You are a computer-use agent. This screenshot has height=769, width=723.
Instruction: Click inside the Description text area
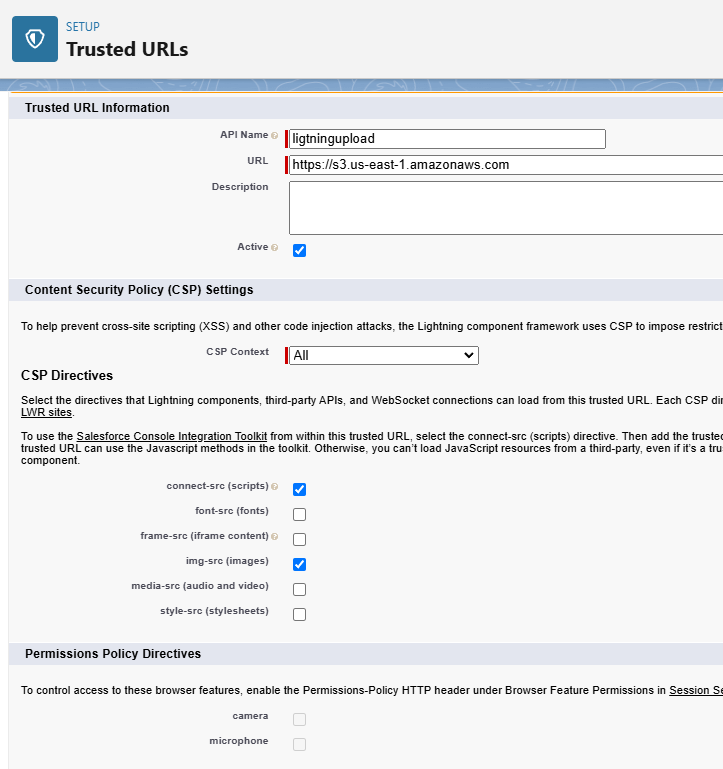(506, 207)
